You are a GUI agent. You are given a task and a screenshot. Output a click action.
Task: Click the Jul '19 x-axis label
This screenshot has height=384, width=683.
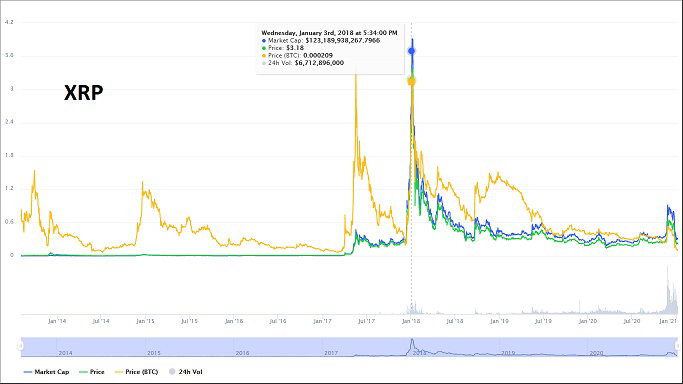pos(543,321)
